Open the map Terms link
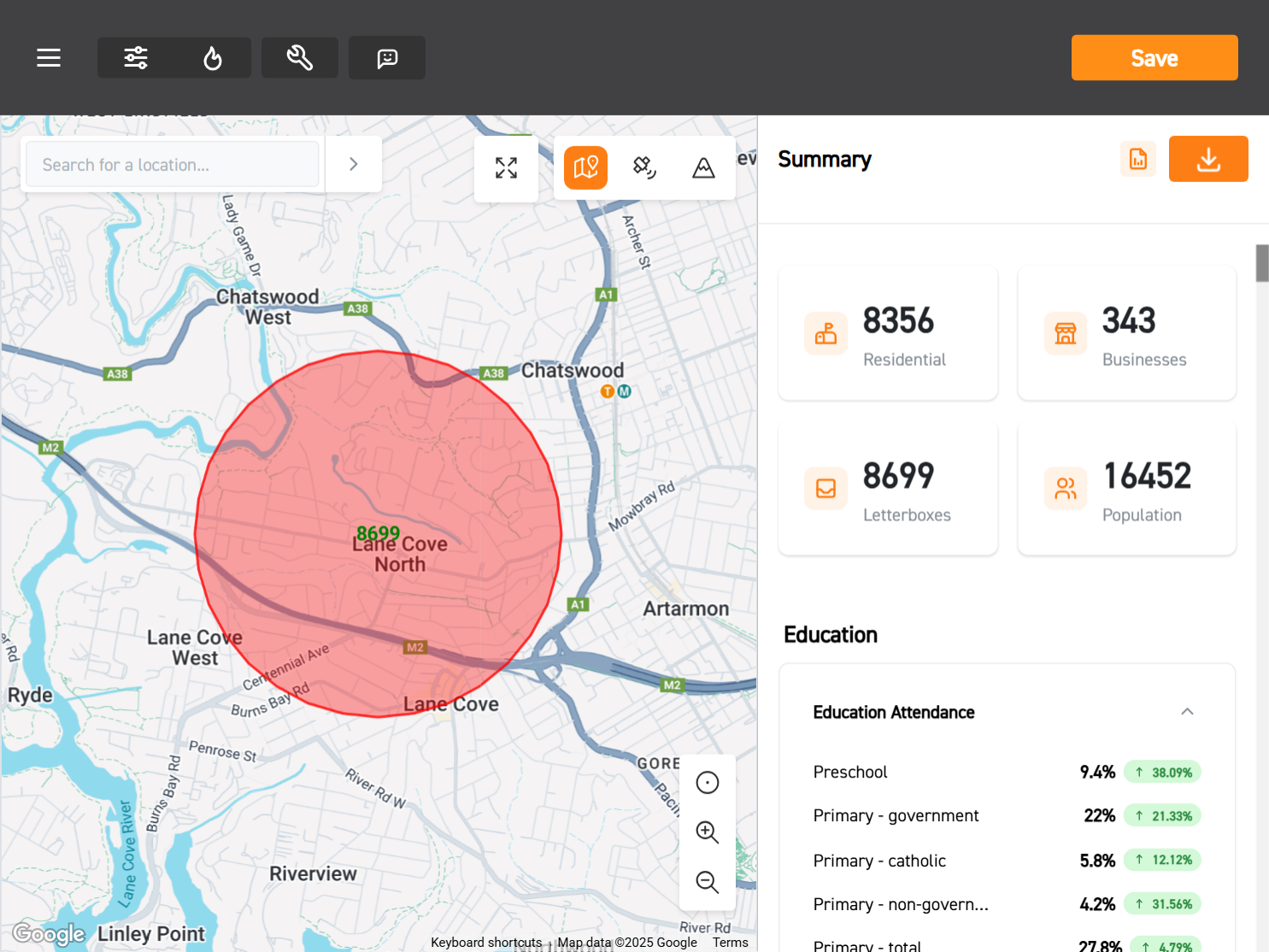This screenshot has width=1269, height=952. click(x=730, y=942)
